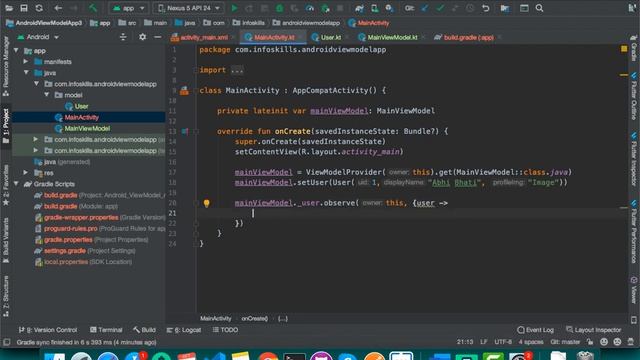Click the collapse-all icon in Project panel
The width and height of the screenshot is (640, 360).
123,37
